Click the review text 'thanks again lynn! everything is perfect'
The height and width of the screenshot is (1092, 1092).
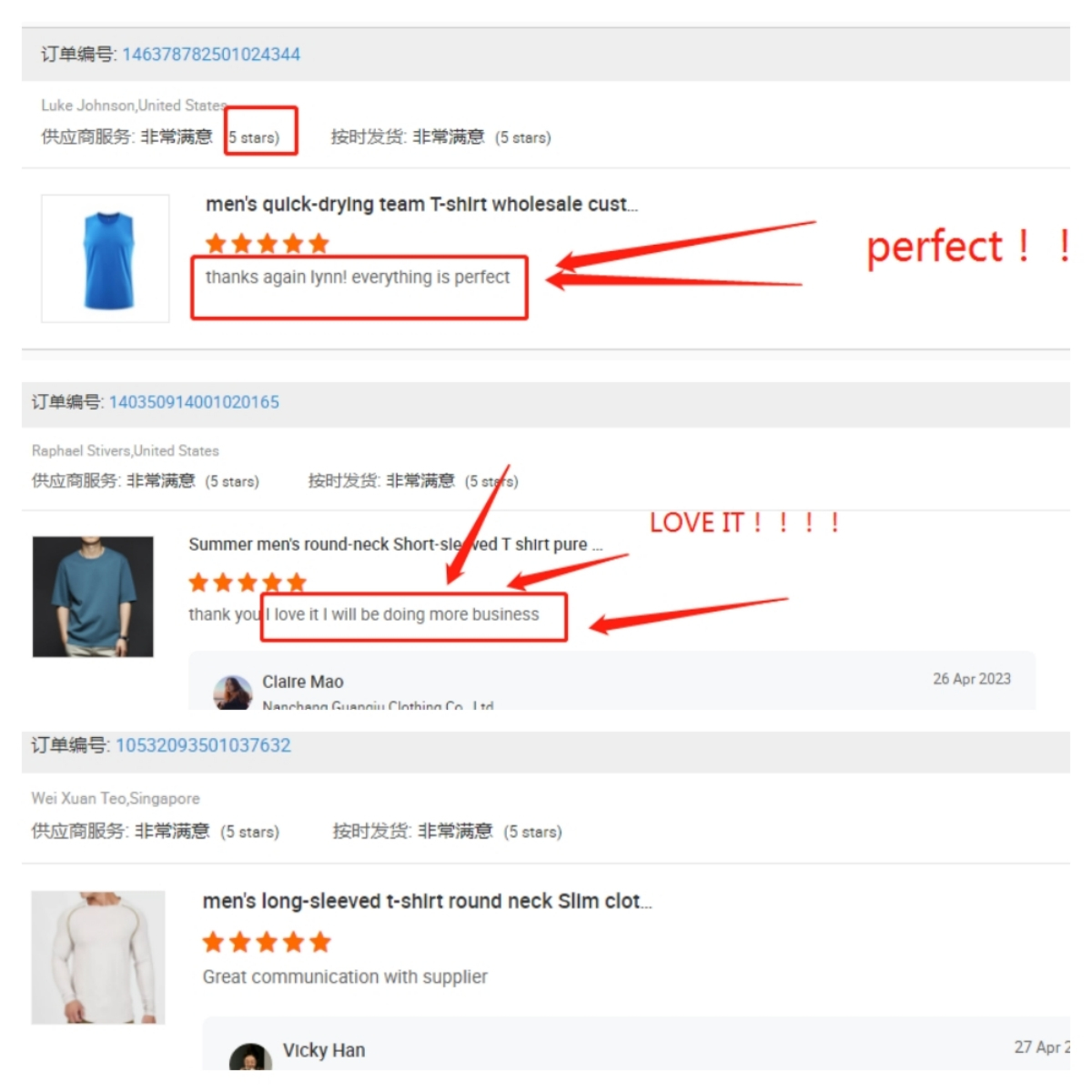pyautogui.click(x=358, y=277)
